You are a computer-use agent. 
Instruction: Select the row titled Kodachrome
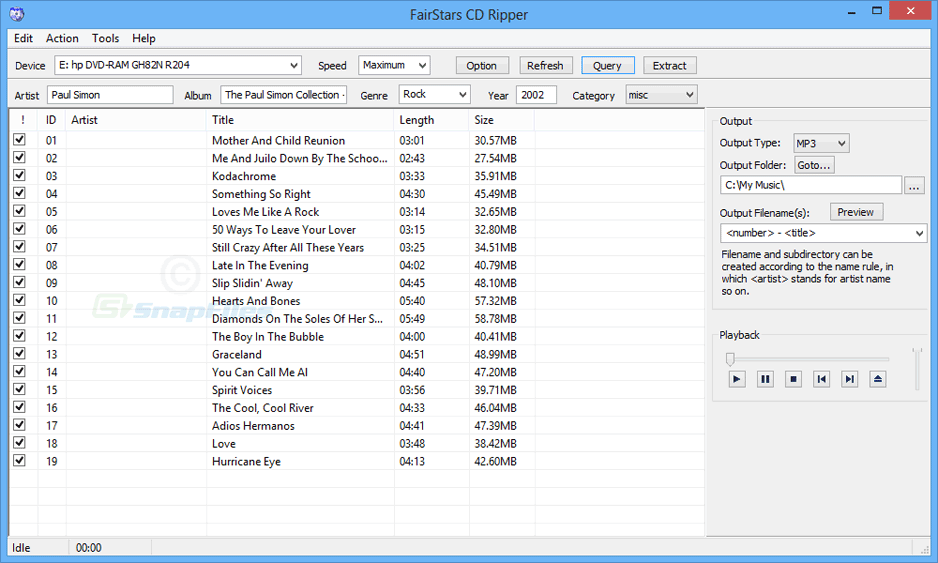(x=243, y=176)
